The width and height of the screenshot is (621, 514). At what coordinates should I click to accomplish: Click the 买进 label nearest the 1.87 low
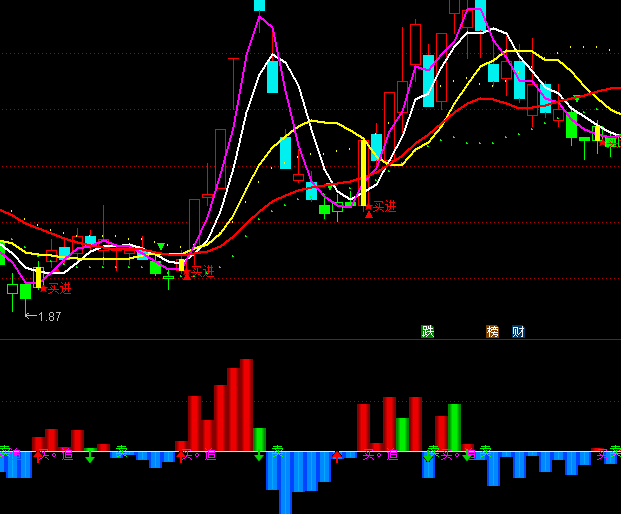tap(59, 288)
